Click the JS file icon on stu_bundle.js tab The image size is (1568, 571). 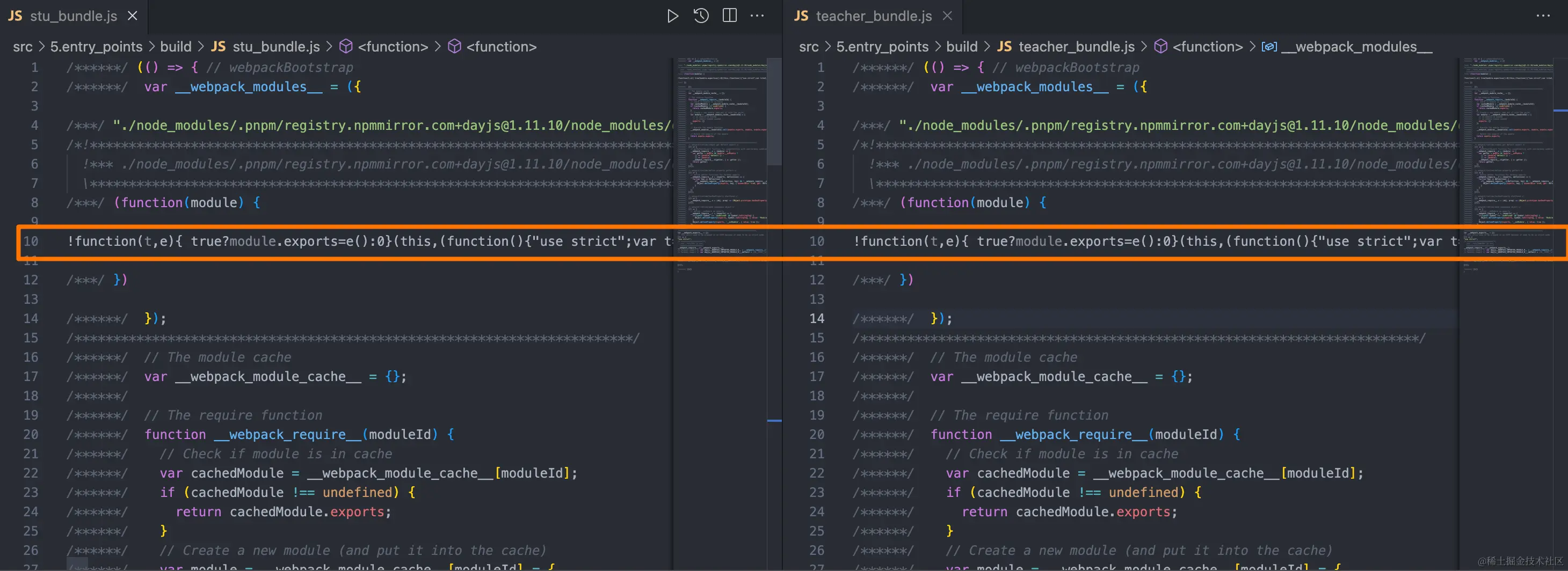[x=15, y=16]
